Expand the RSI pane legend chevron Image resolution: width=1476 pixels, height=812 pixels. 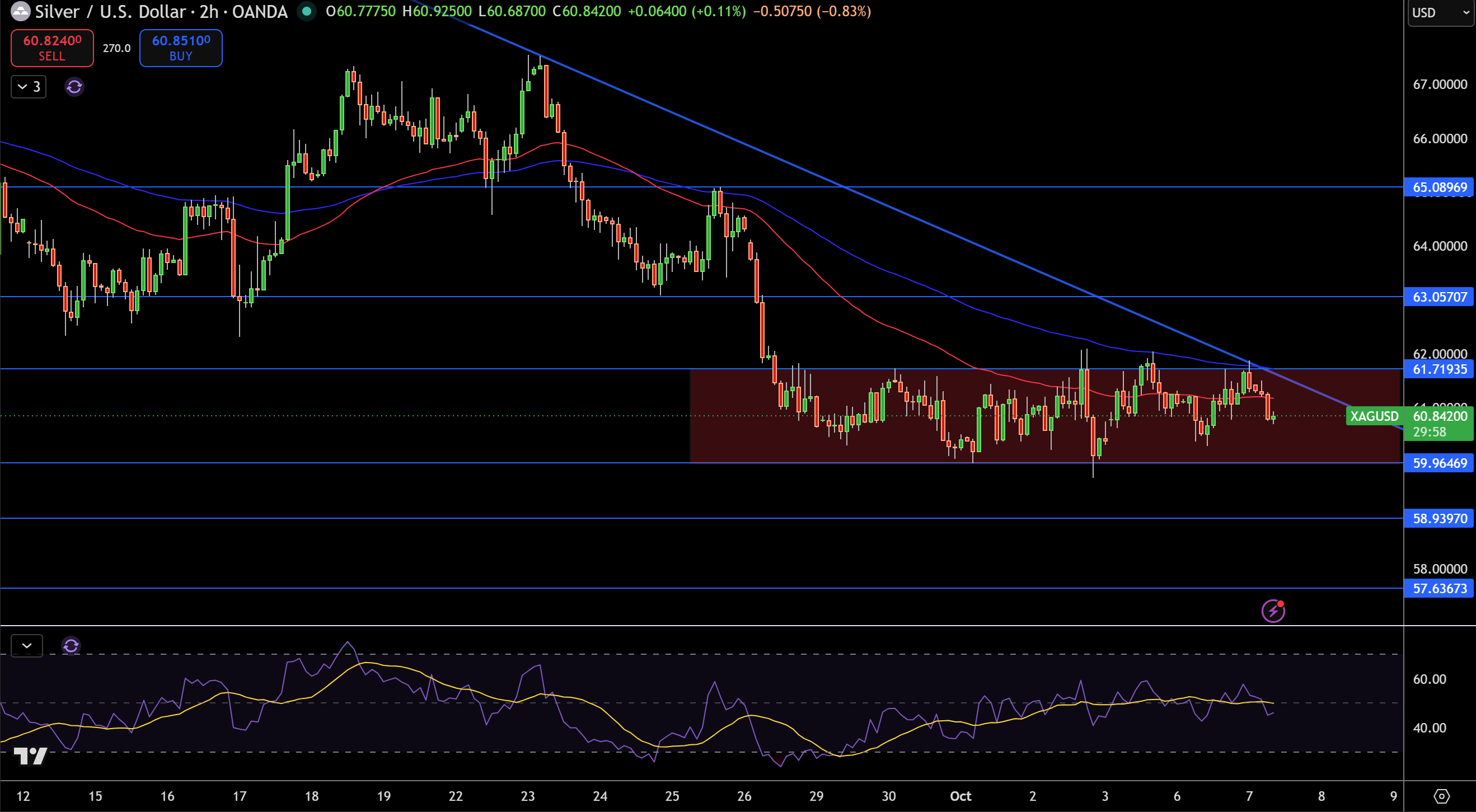(x=27, y=646)
